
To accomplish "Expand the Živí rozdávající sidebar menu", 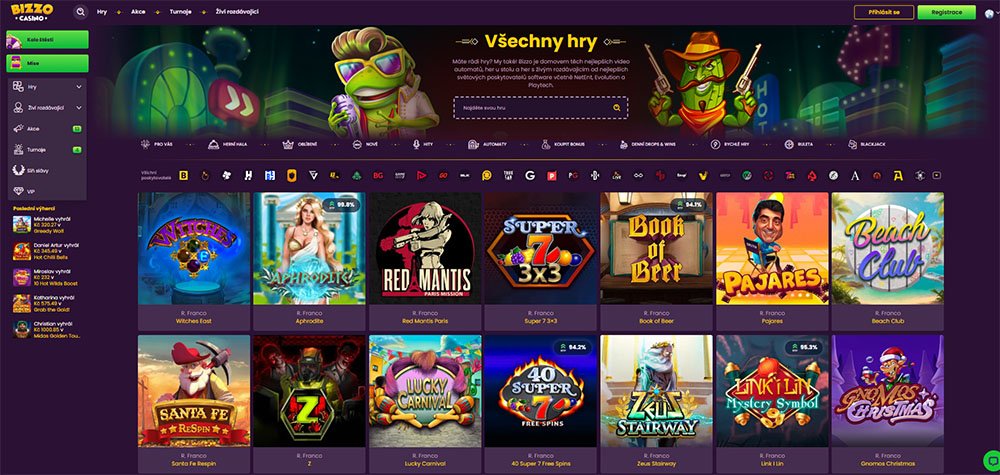I will 47,108.
